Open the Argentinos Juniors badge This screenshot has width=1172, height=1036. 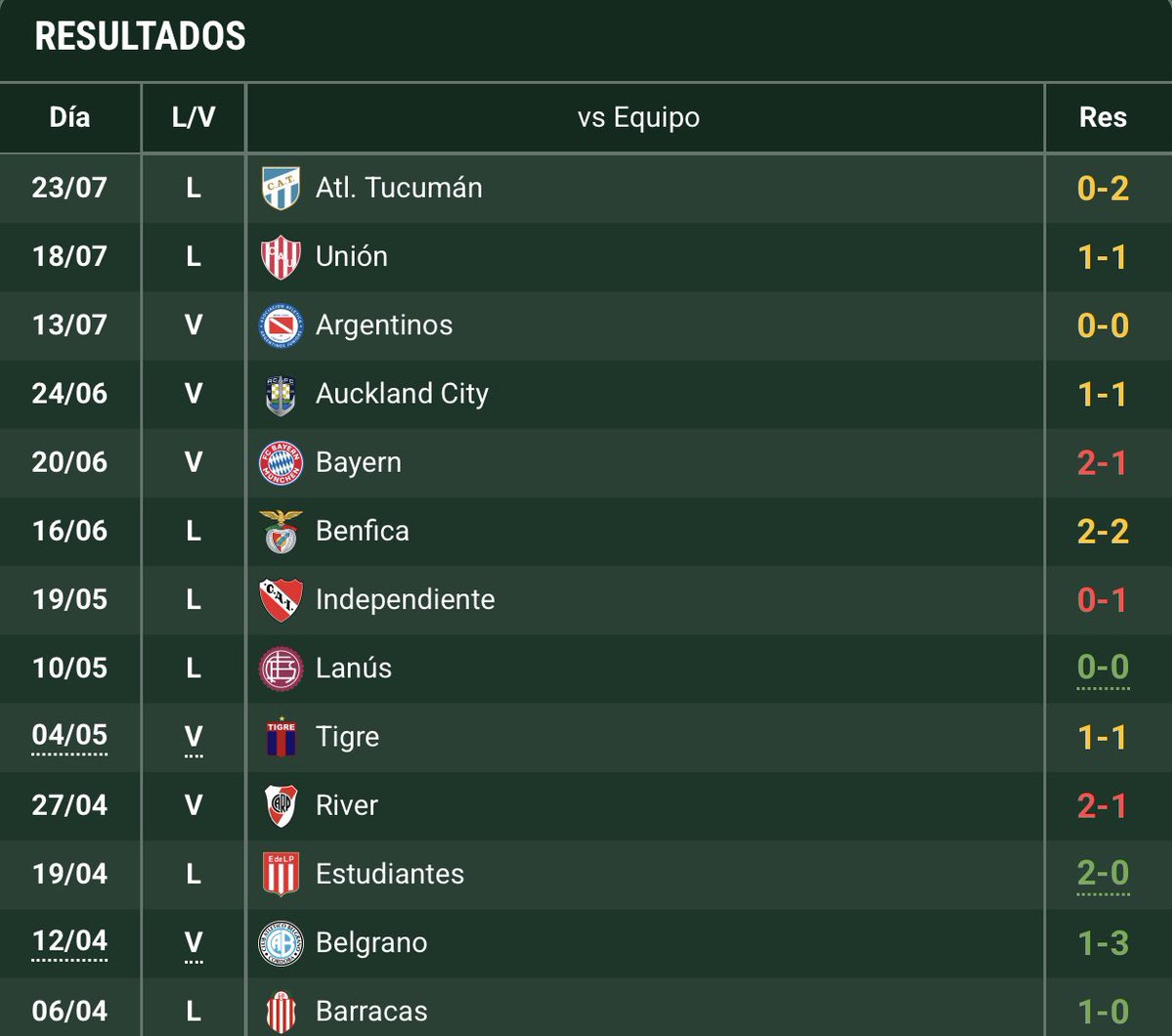click(x=282, y=325)
